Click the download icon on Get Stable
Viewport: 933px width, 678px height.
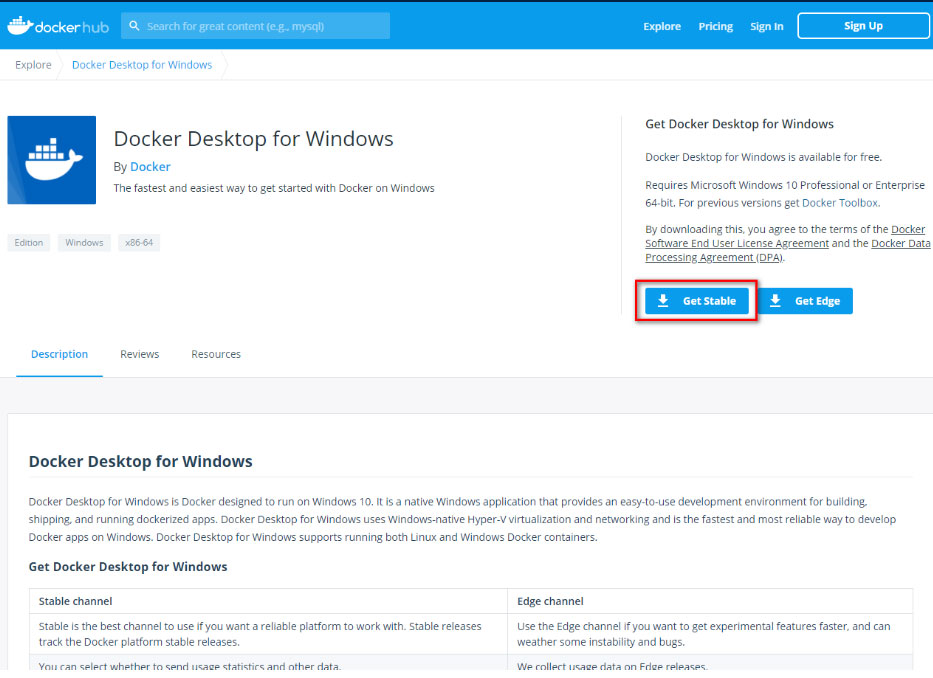tap(663, 301)
